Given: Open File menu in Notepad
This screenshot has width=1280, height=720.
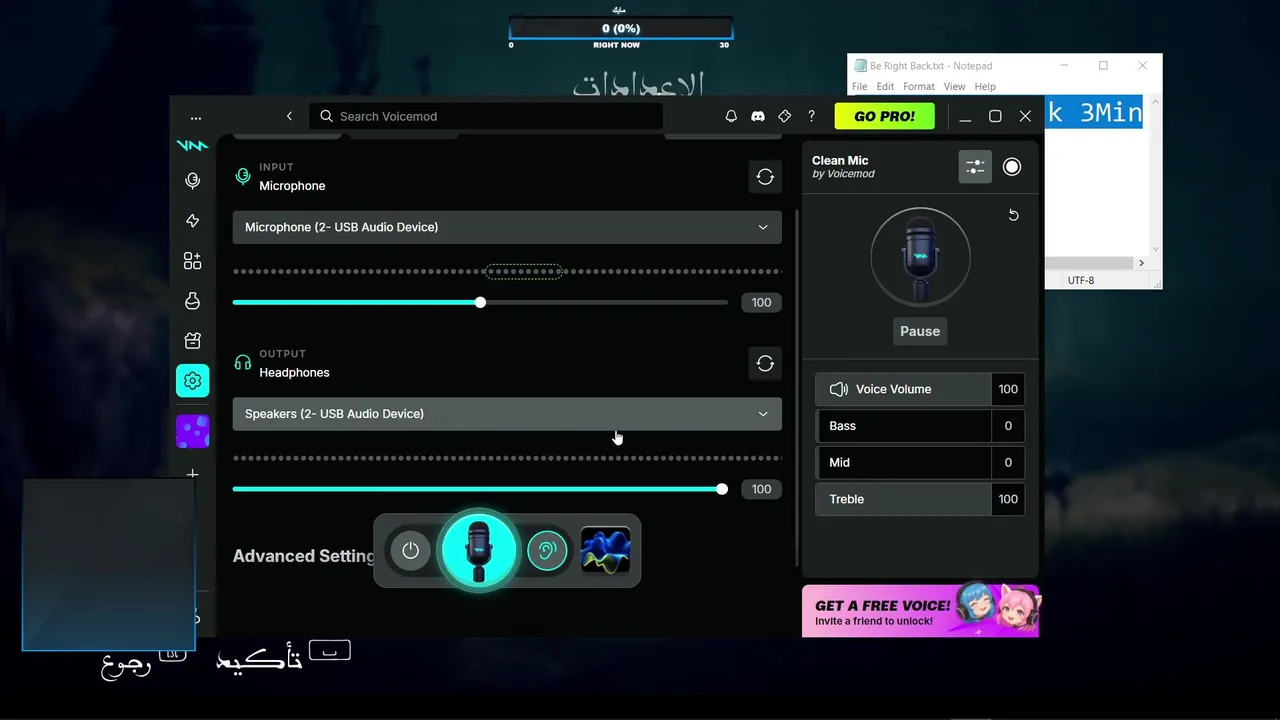Looking at the screenshot, I should pos(859,87).
